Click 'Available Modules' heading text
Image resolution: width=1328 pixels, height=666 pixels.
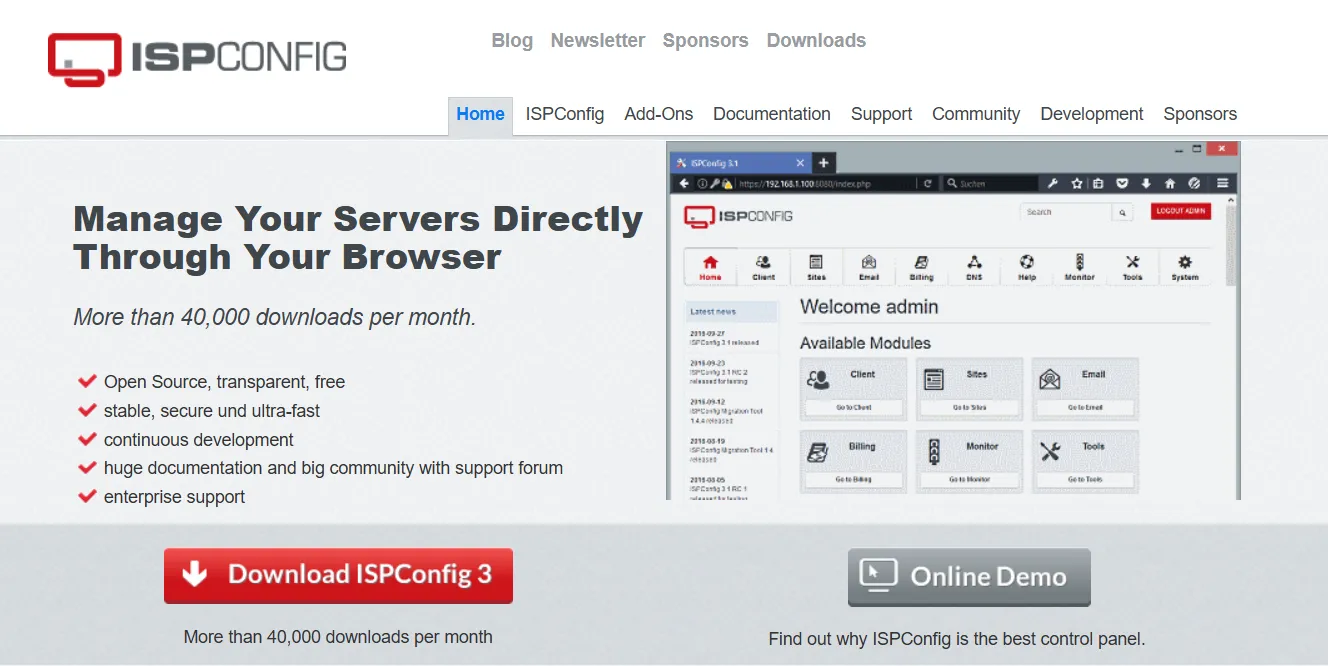tap(865, 343)
